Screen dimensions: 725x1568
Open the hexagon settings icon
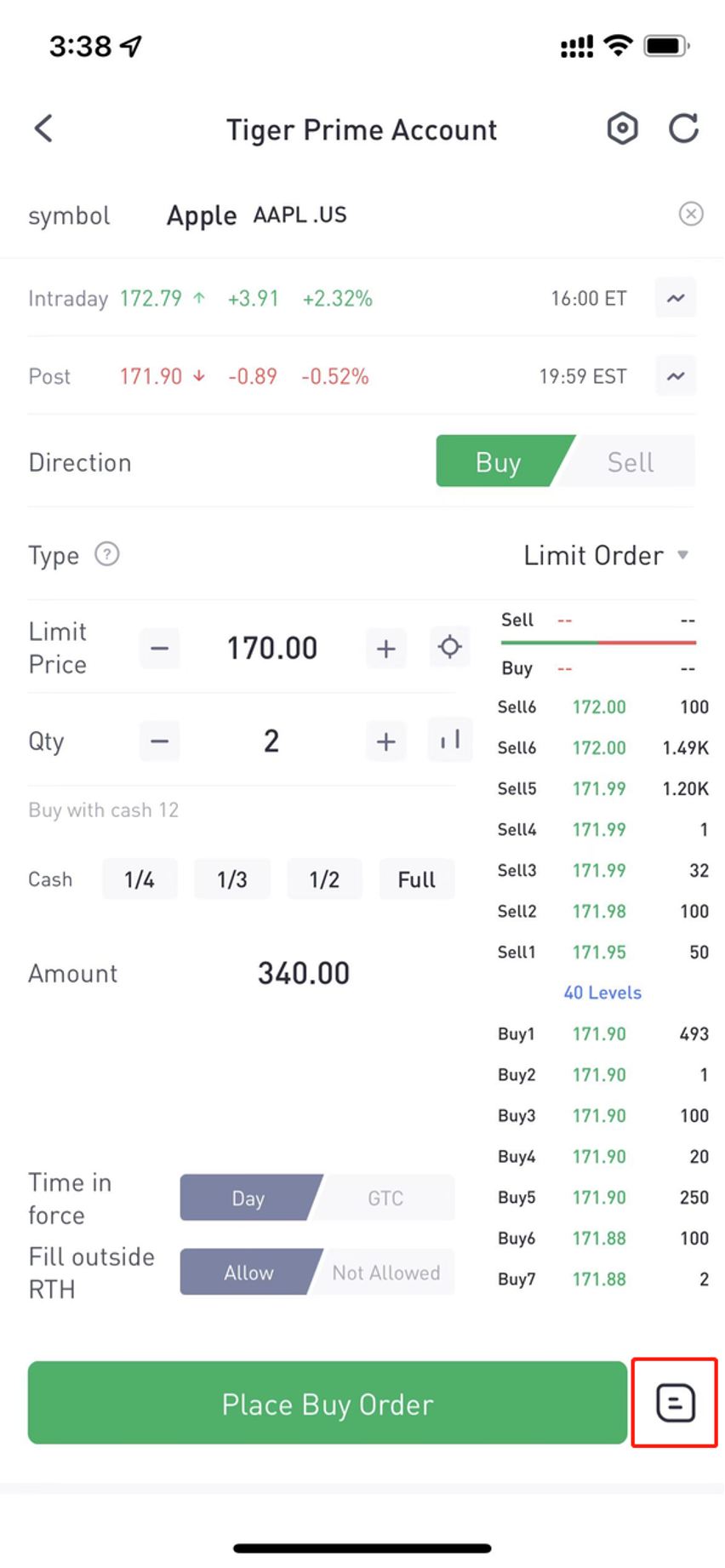point(622,129)
